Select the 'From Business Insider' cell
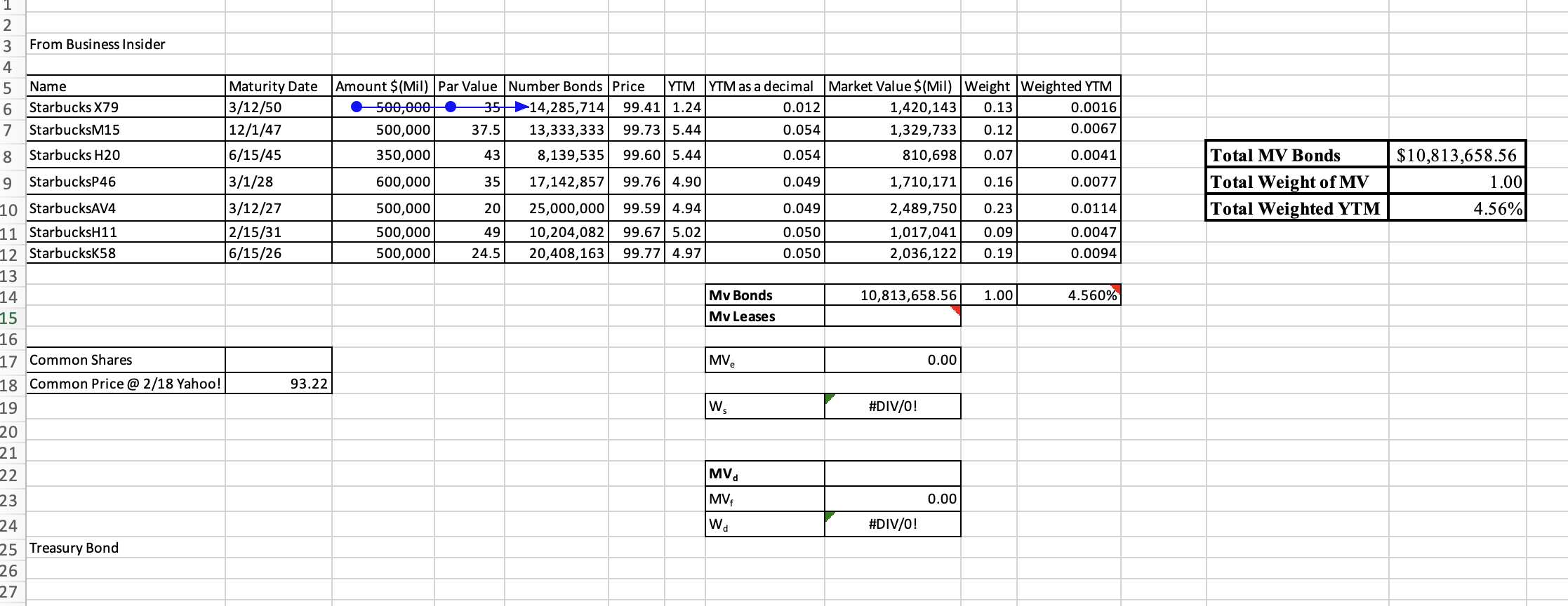The height and width of the screenshot is (606, 1568). (x=126, y=44)
